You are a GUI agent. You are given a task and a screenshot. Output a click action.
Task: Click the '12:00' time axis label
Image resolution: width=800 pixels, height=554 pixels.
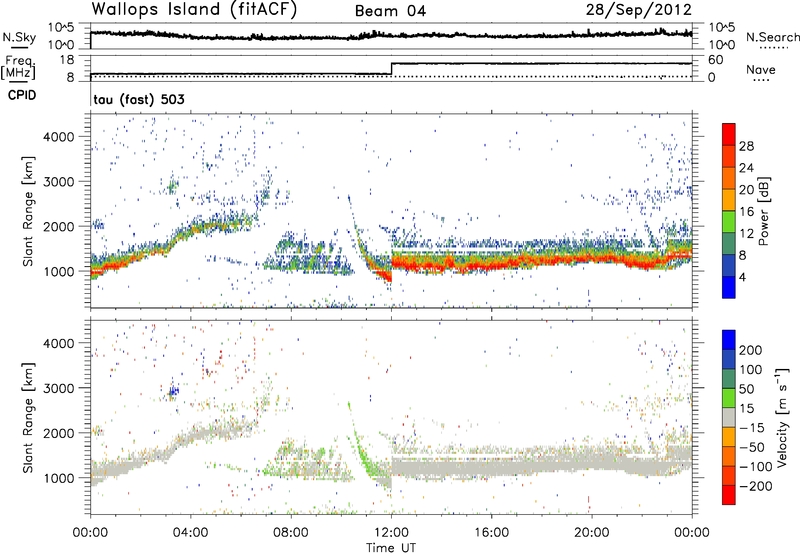[x=391, y=533]
